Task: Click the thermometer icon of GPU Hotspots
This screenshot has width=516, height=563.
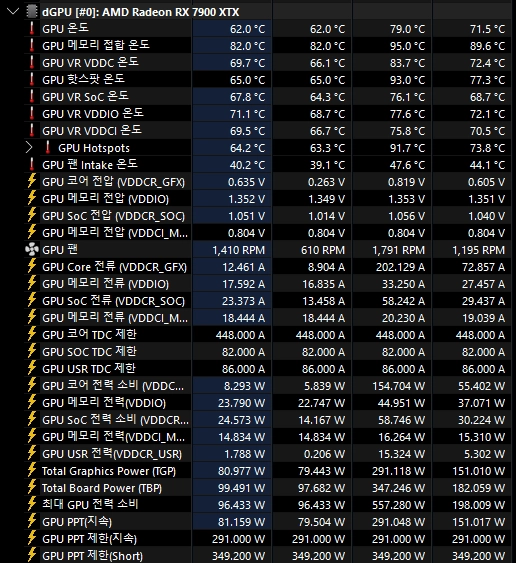Action: pyautogui.click(x=48, y=148)
